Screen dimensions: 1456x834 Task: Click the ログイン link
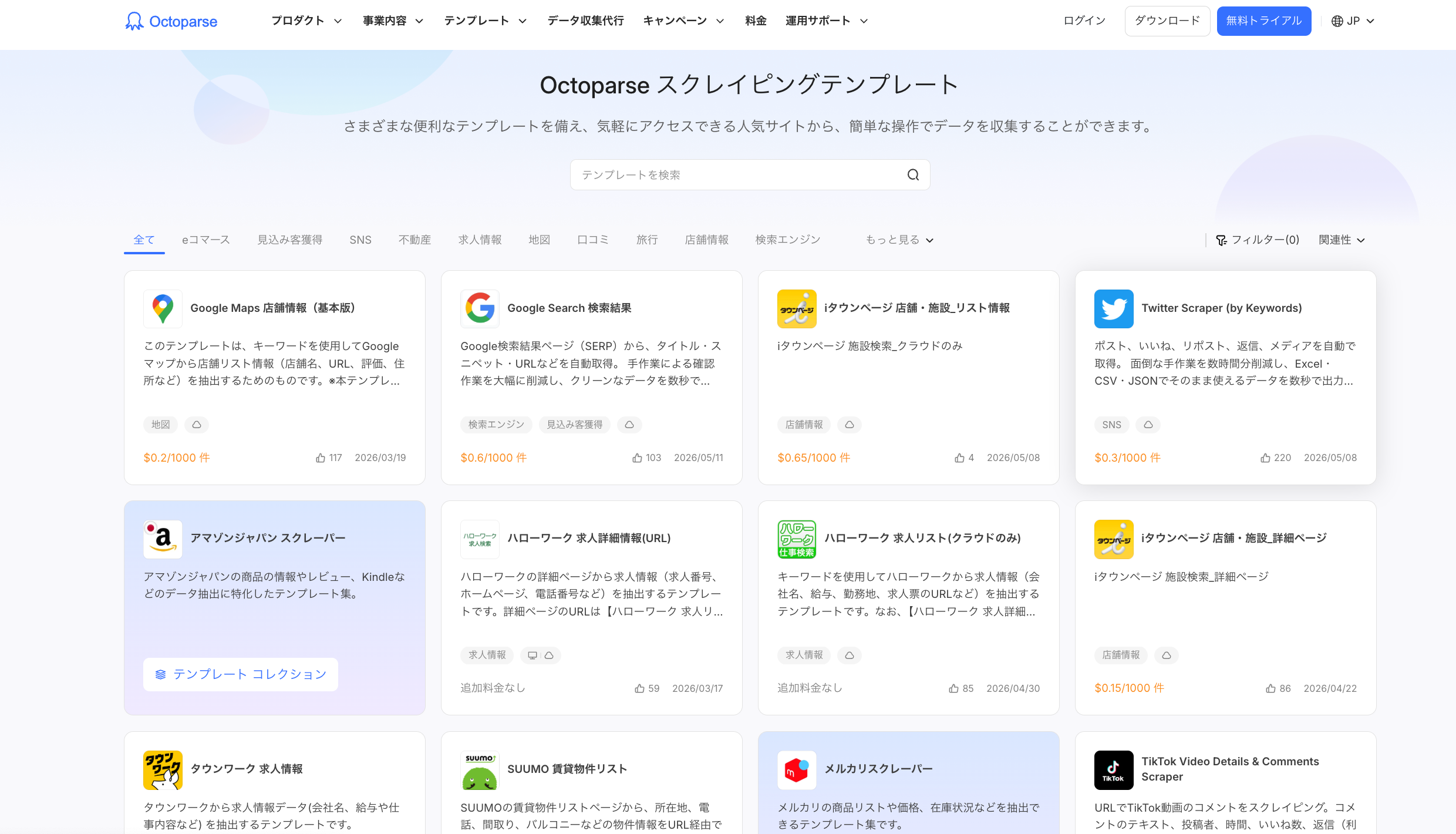[1084, 21]
